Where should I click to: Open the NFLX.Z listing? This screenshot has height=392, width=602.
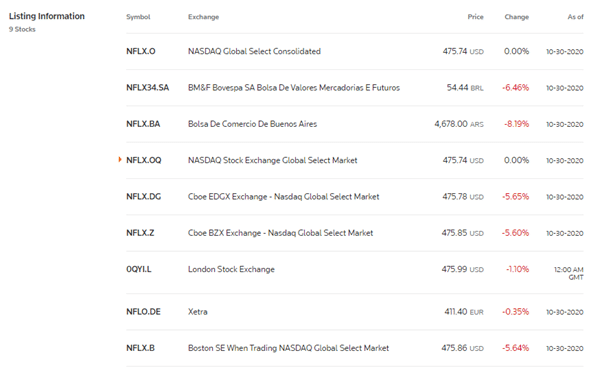[x=140, y=233]
